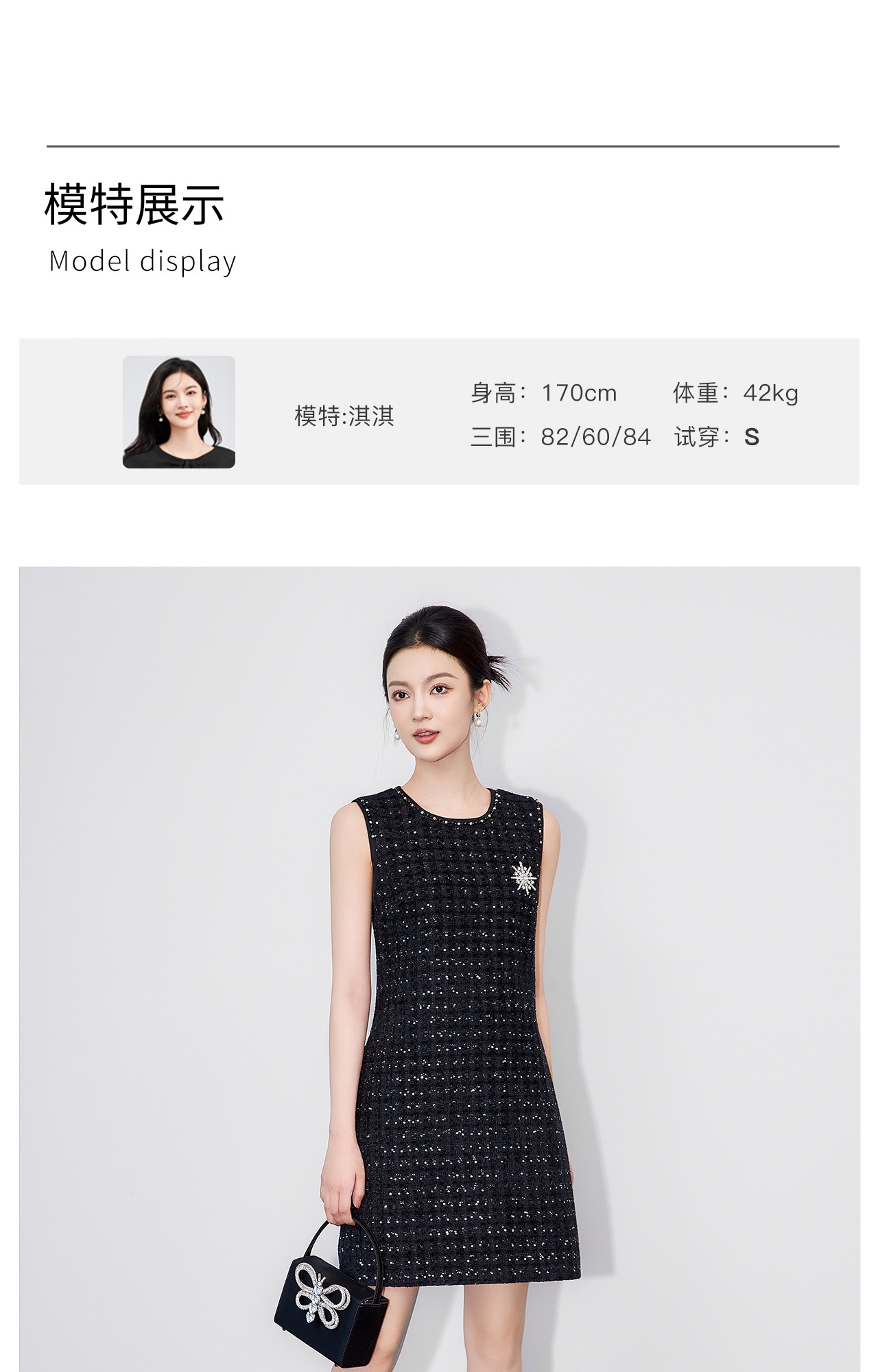The height and width of the screenshot is (1372, 878).
Task: Select the model name 模特:淇淇
Action: [344, 416]
